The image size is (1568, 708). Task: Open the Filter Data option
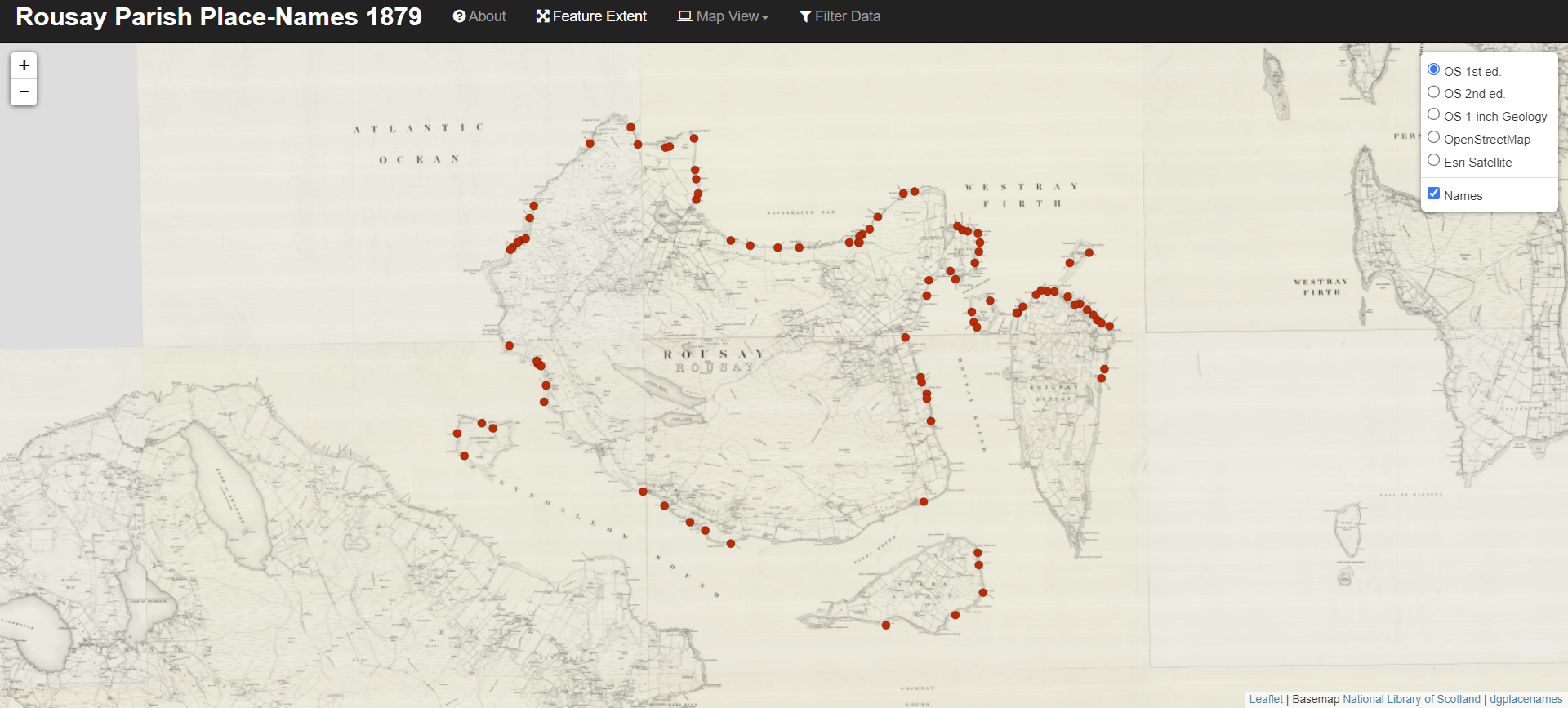[x=840, y=16]
